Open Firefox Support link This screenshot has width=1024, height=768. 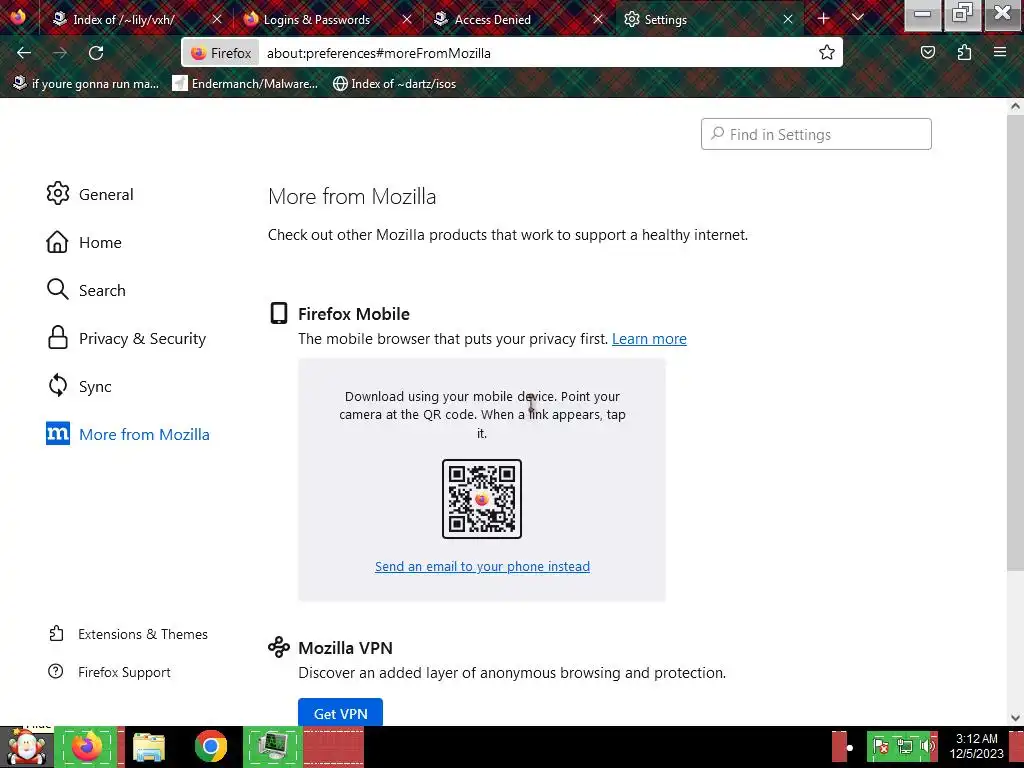pyautogui.click(x=109, y=672)
